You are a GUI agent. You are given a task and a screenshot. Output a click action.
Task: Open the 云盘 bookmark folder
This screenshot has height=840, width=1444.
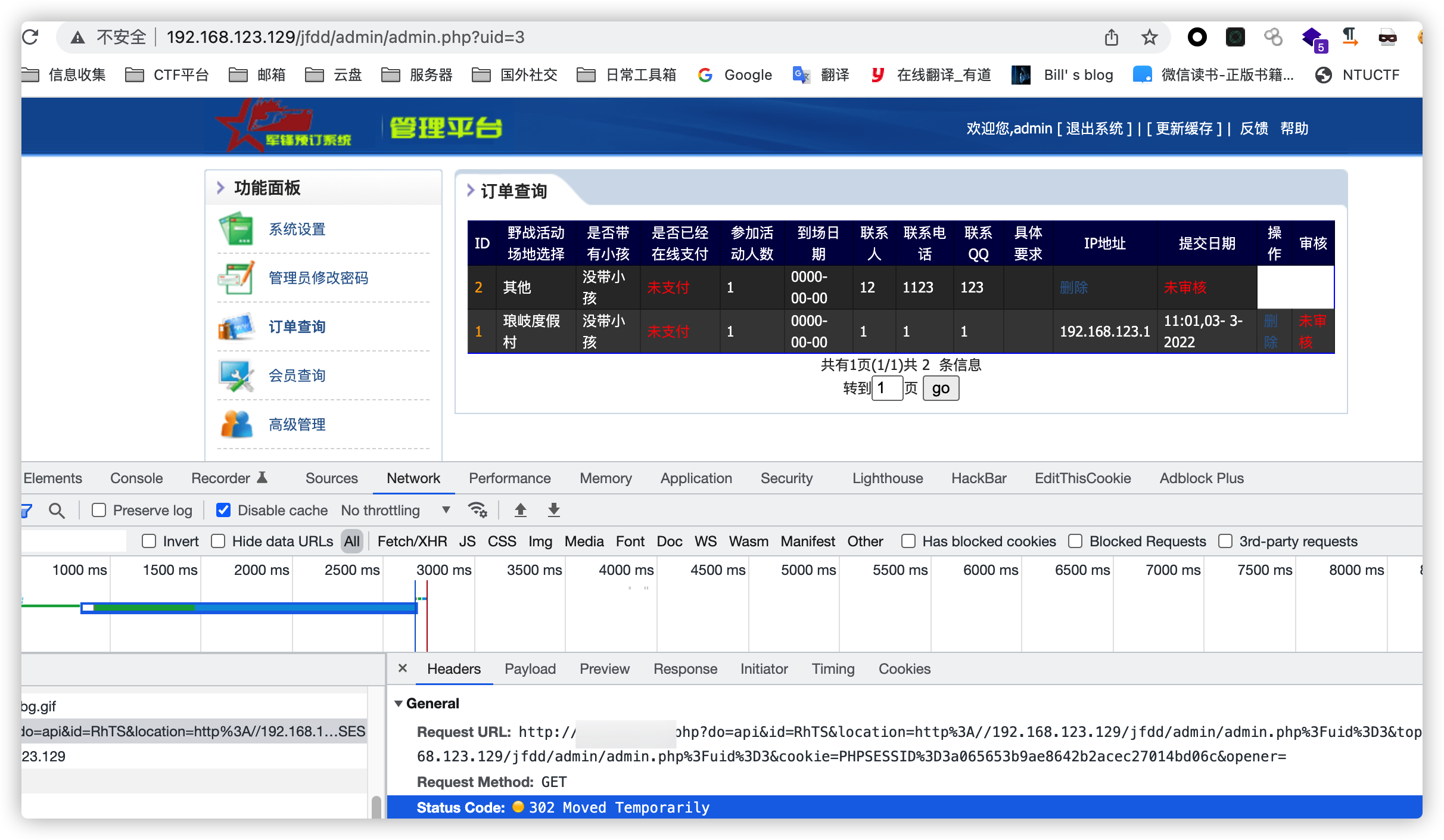click(x=334, y=74)
